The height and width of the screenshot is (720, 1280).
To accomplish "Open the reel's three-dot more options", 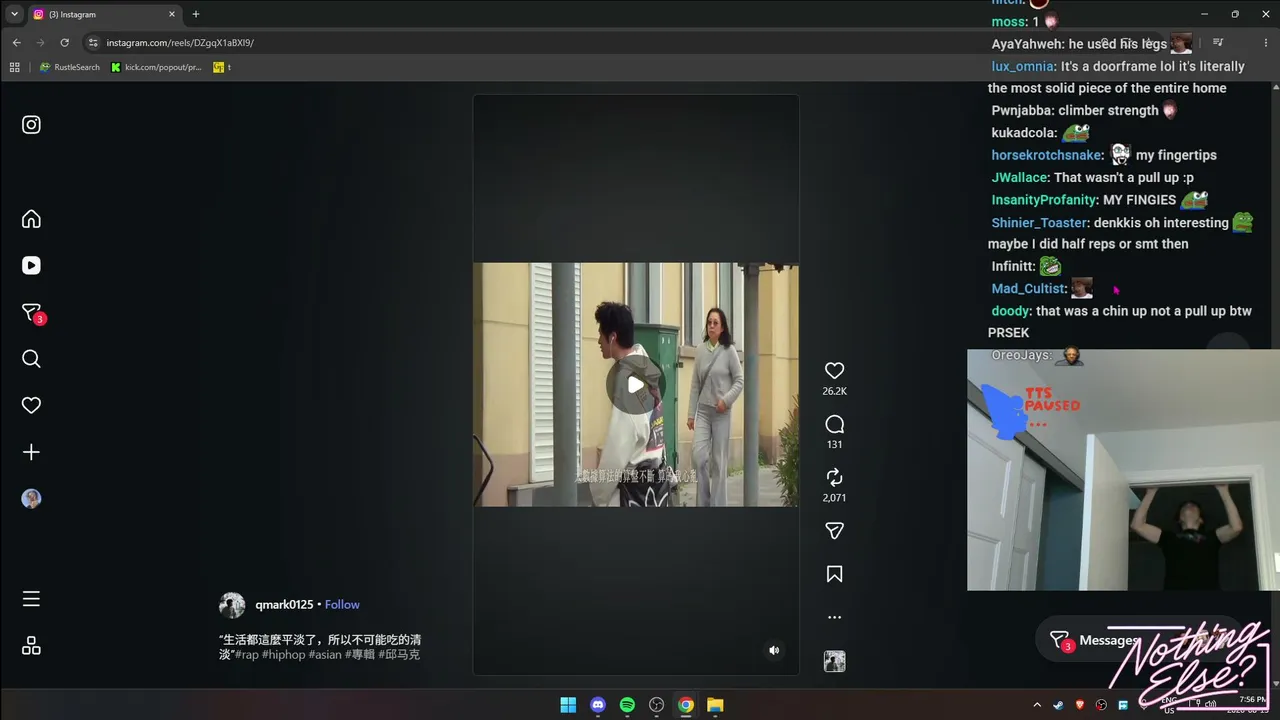I will [x=834, y=617].
